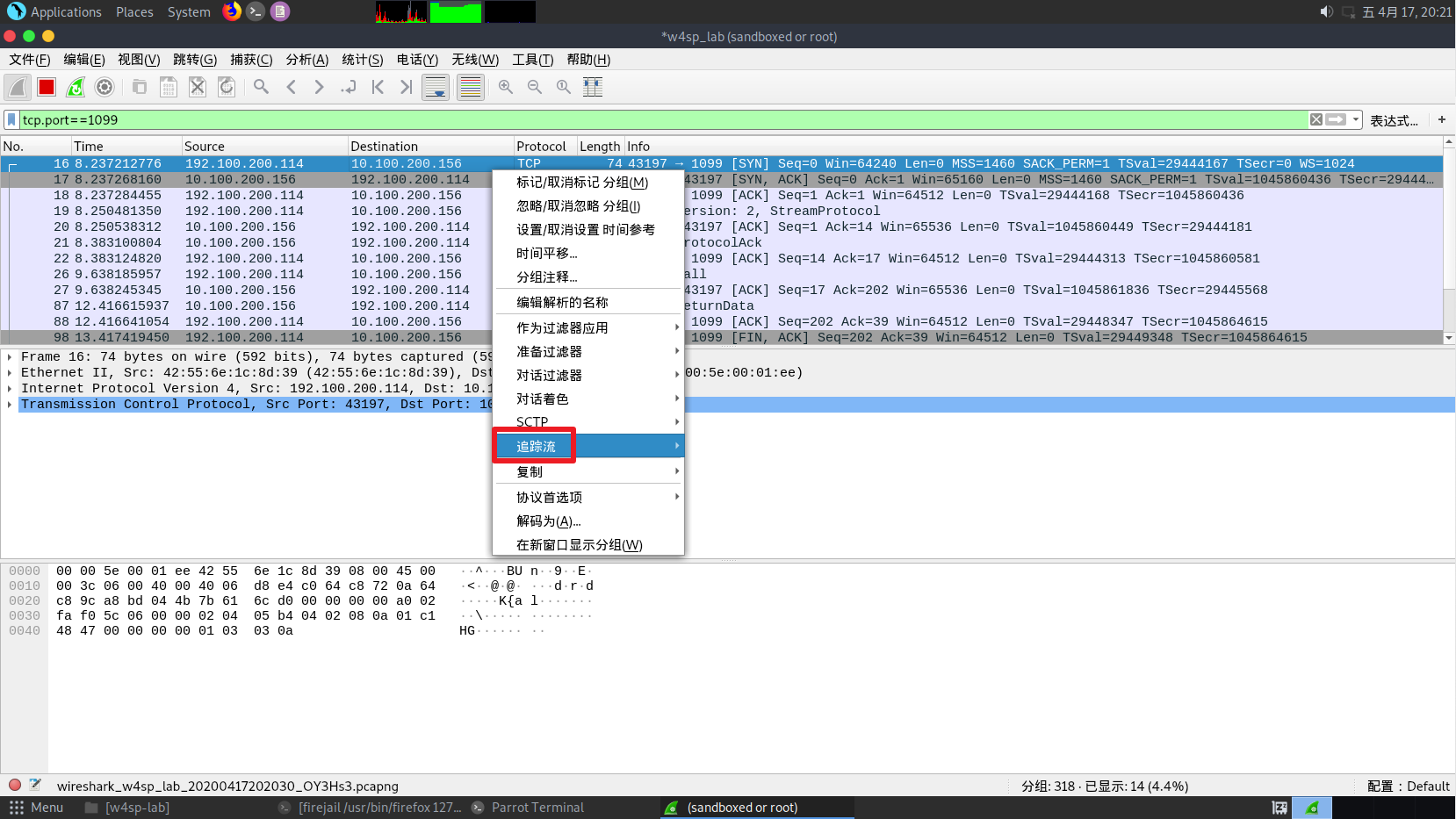Reset text zoom to normal size
Viewport: 1456px width, 819px height.
[564, 87]
